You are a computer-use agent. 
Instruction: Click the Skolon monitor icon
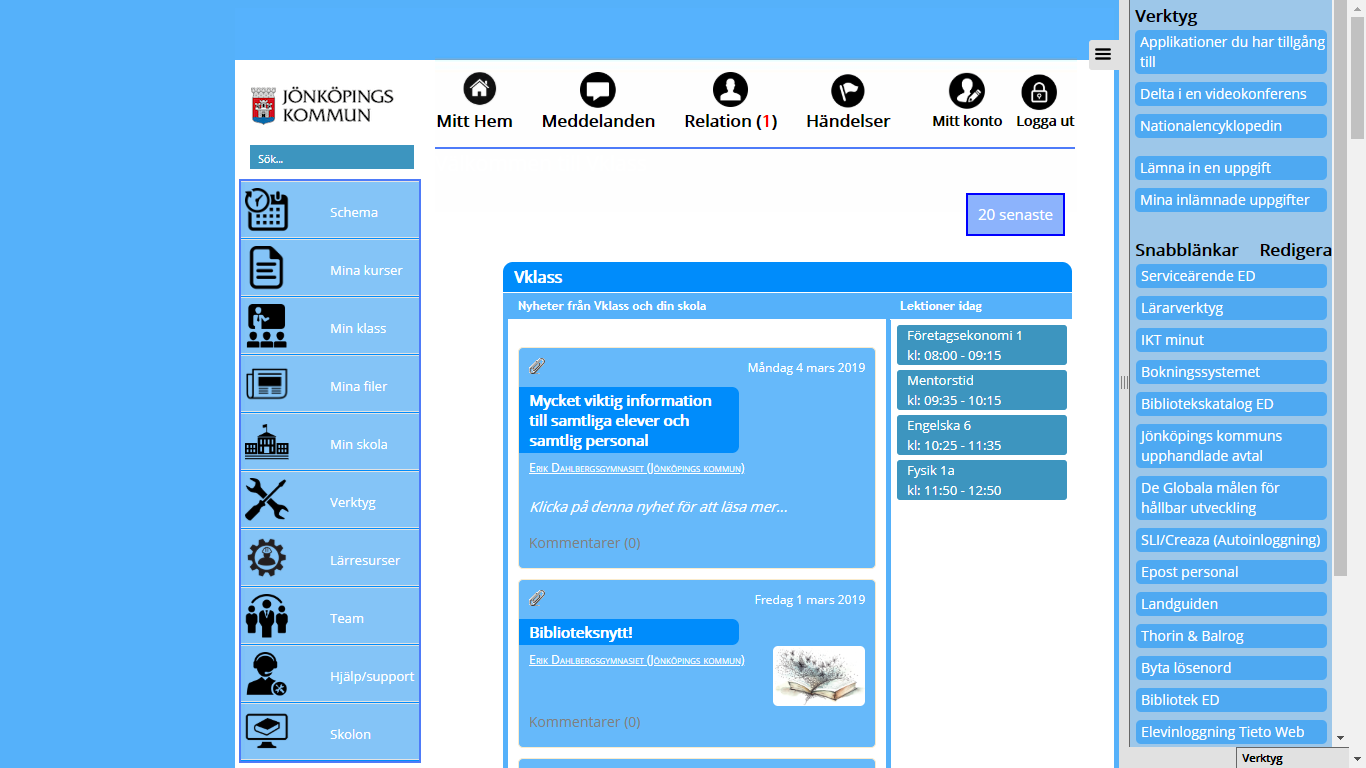[x=266, y=731]
